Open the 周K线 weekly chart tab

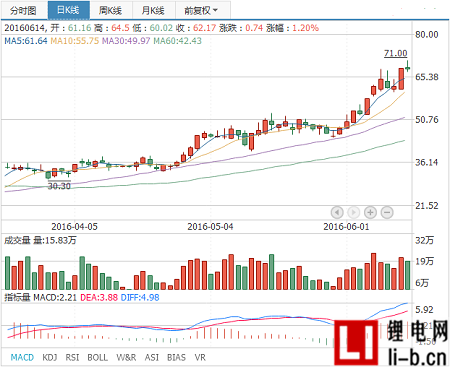point(111,10)
